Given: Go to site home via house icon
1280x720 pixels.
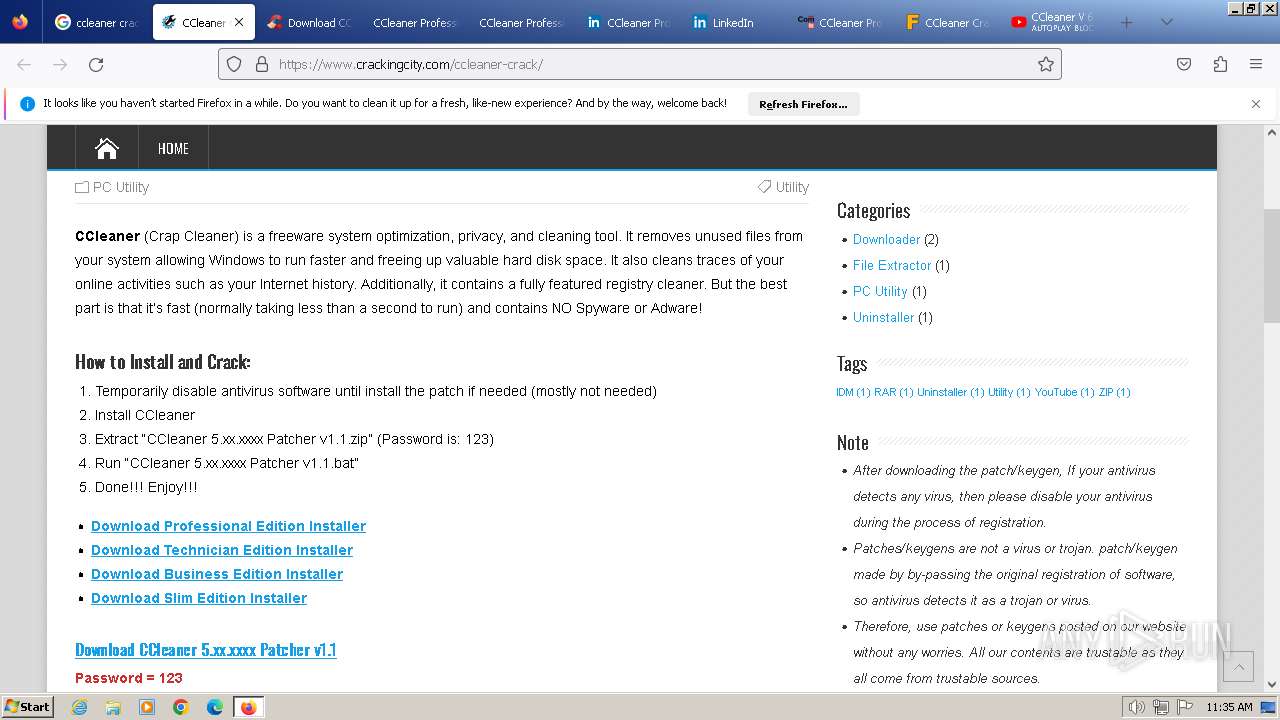Looking at the screenshot, I should [x=107, y=148].
